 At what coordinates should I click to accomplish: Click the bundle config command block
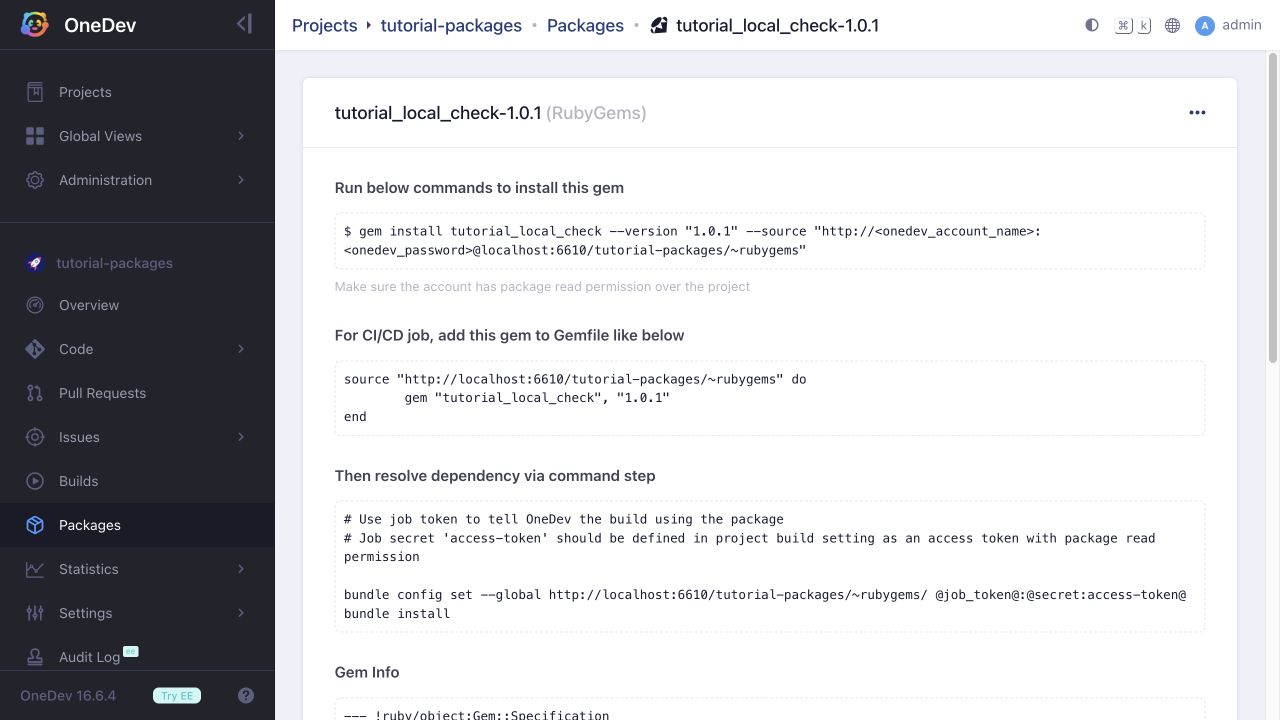[x=770, y=566]
